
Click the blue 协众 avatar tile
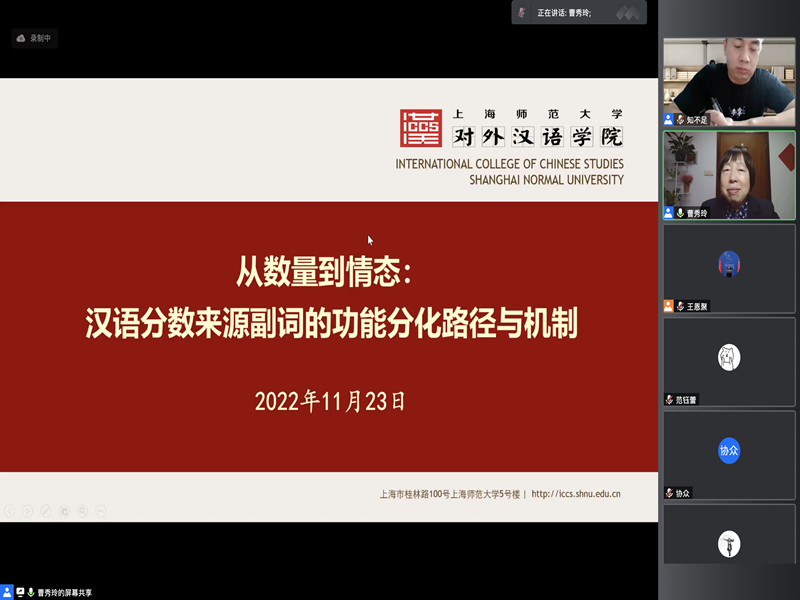729,451
